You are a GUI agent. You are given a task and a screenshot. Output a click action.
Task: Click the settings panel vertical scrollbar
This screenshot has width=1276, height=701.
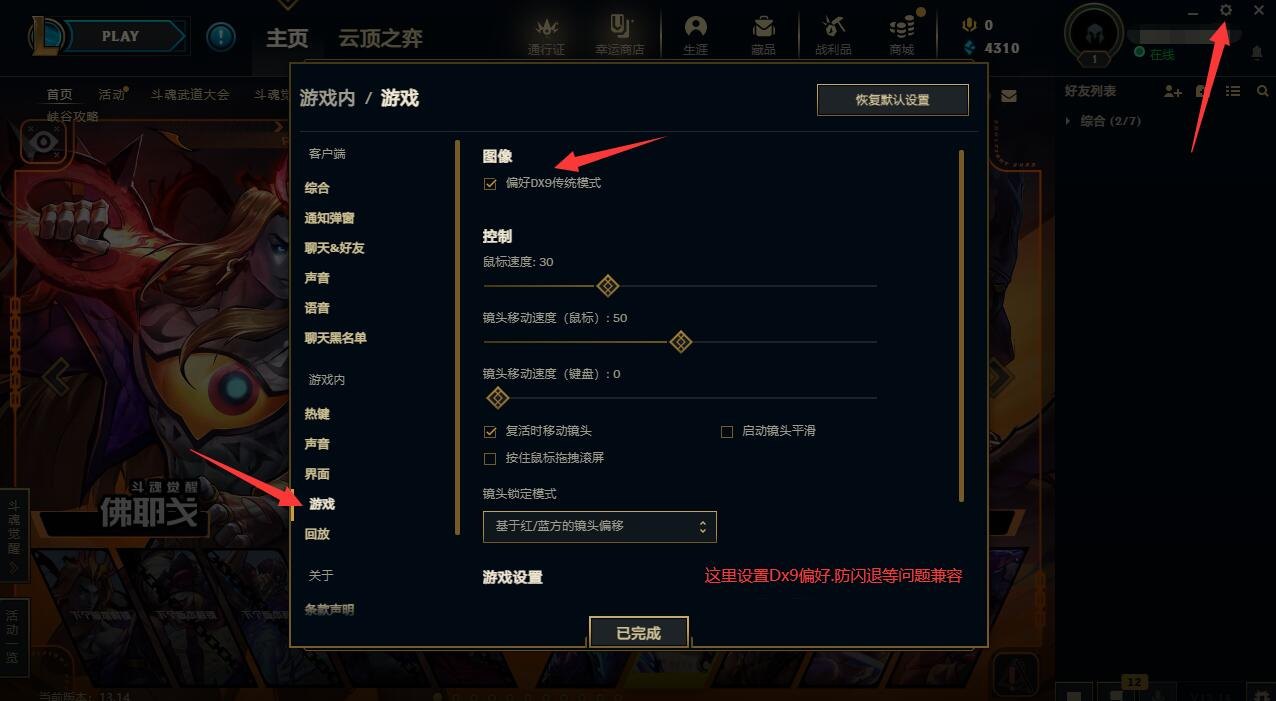(x=961, y=326)
